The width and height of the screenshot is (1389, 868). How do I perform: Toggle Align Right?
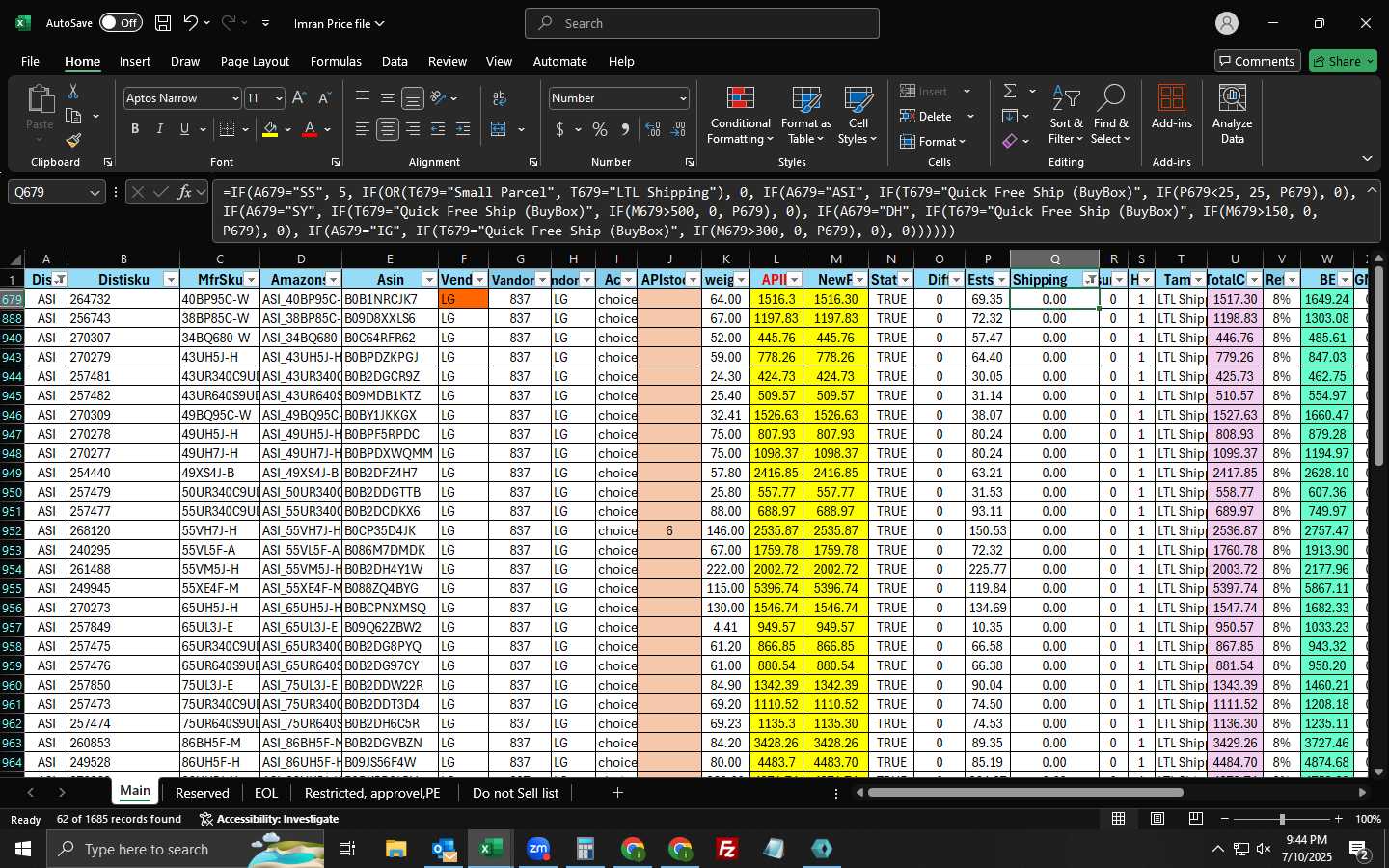click(x=413, y=129)
